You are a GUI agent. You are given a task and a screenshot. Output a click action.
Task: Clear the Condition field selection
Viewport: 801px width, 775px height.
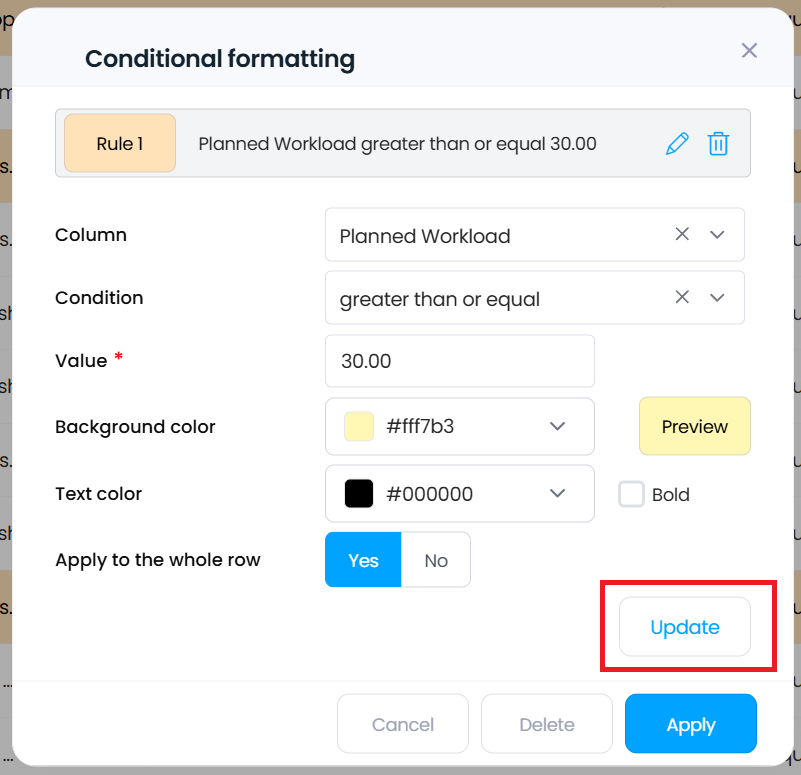click(682, 297)
